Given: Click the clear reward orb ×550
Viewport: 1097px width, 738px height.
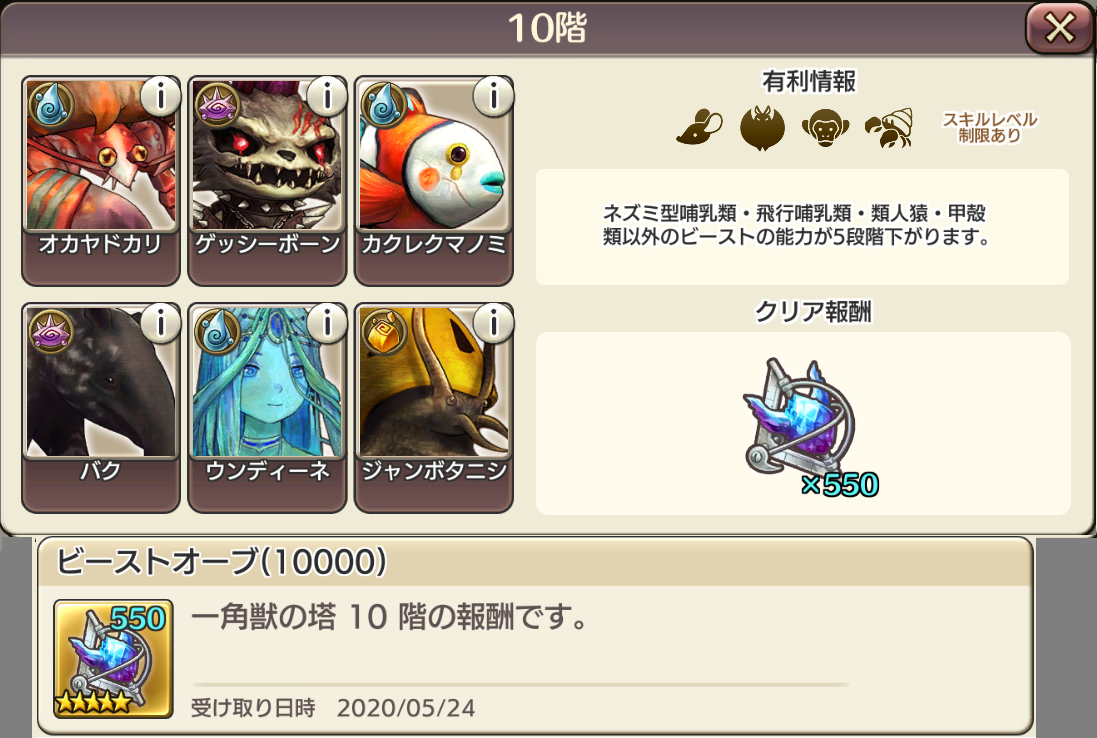Looking at the screenshot, I should [805, 425].
